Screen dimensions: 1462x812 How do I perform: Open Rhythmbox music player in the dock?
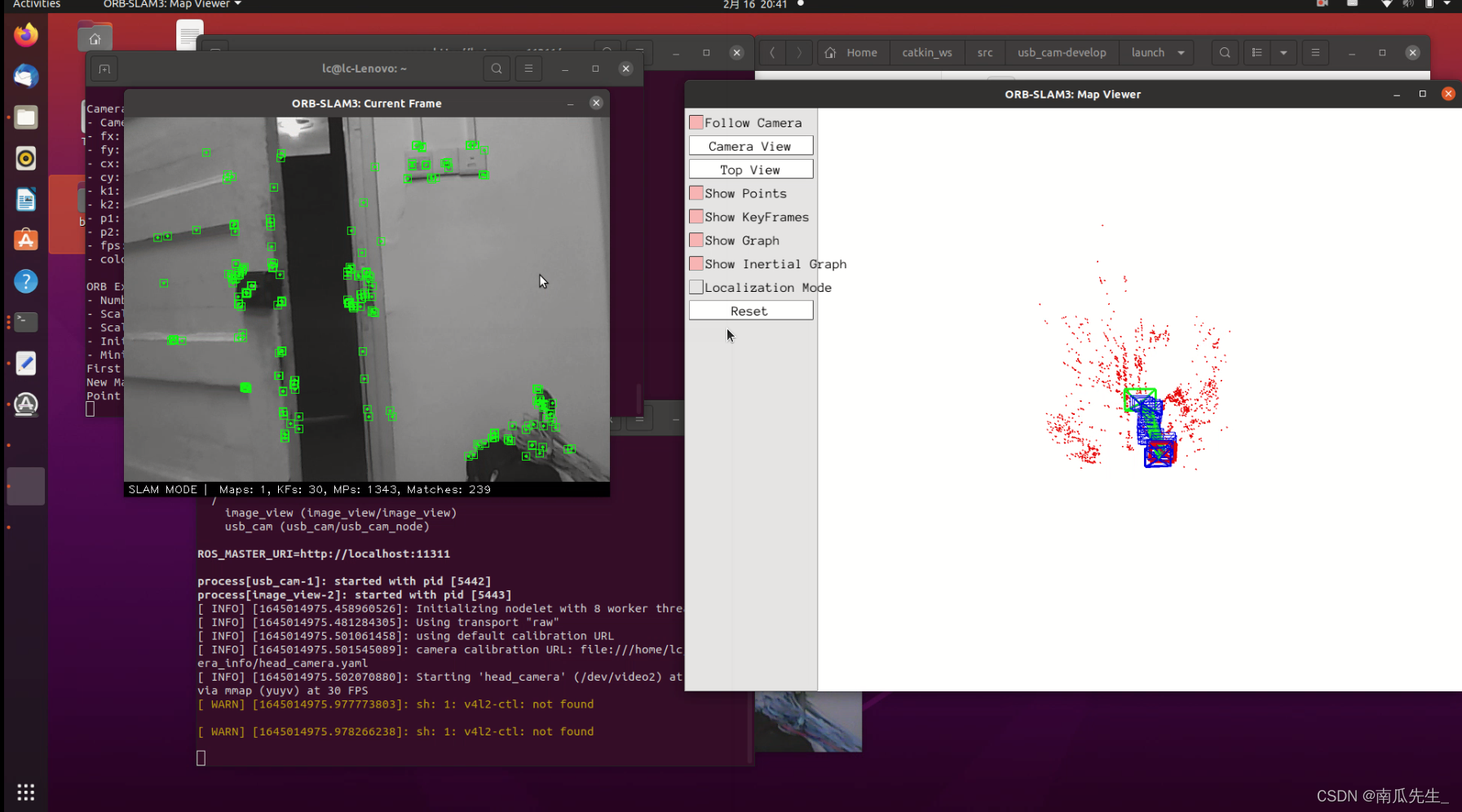(x=26, y=158)
